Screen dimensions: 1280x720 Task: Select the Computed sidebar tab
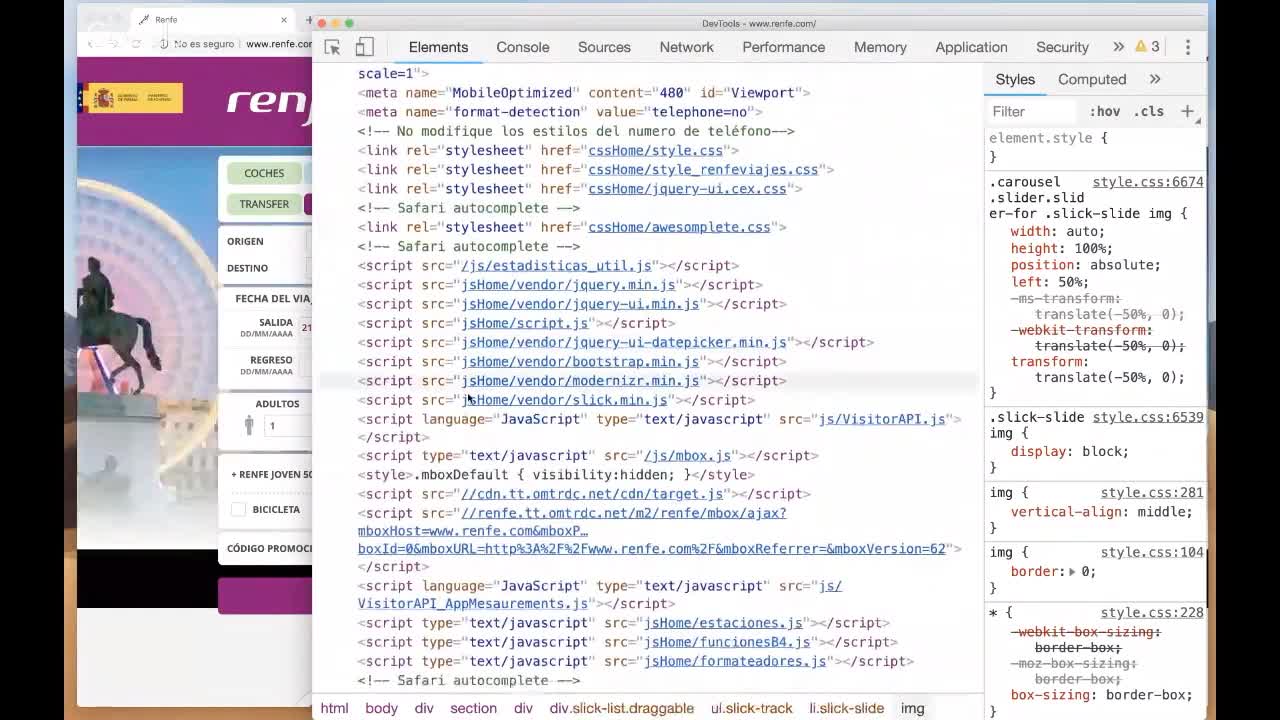coord(1092,79)
